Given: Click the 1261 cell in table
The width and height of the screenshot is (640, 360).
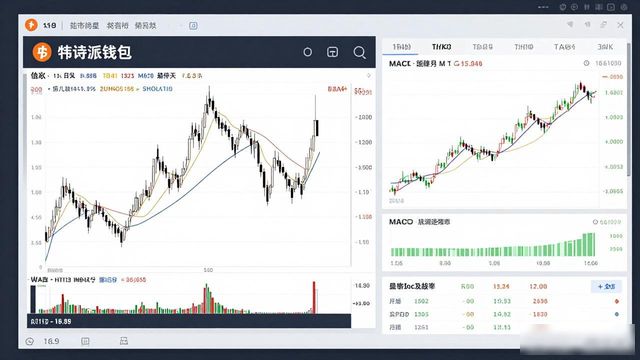Looking at the screenshot, I should coord(421,327).
